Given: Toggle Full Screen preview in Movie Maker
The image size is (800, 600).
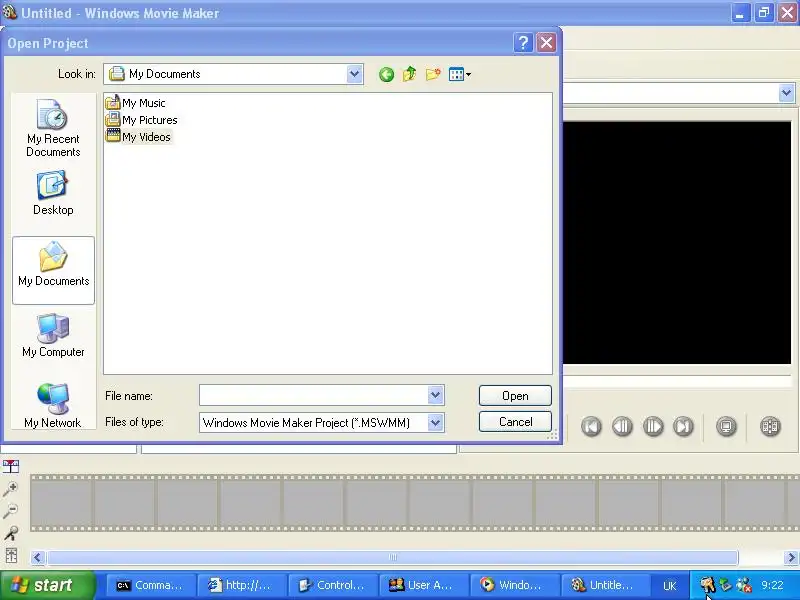Looking at the screenshot, I should click(726, 426).
